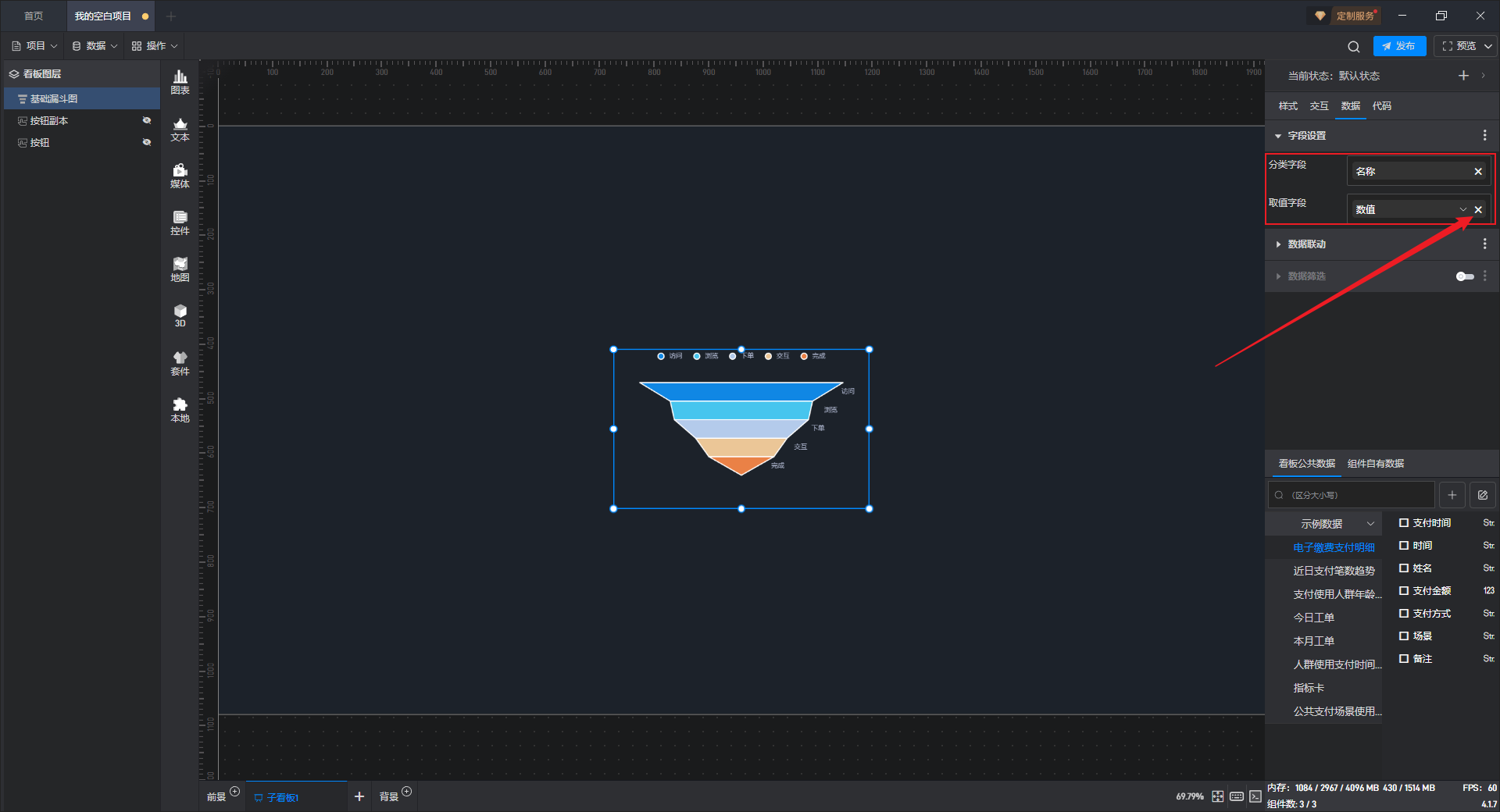The image size is (1500, 812).
Task: Open the 示例数据 dropdown list
Action: (1337, 524)
